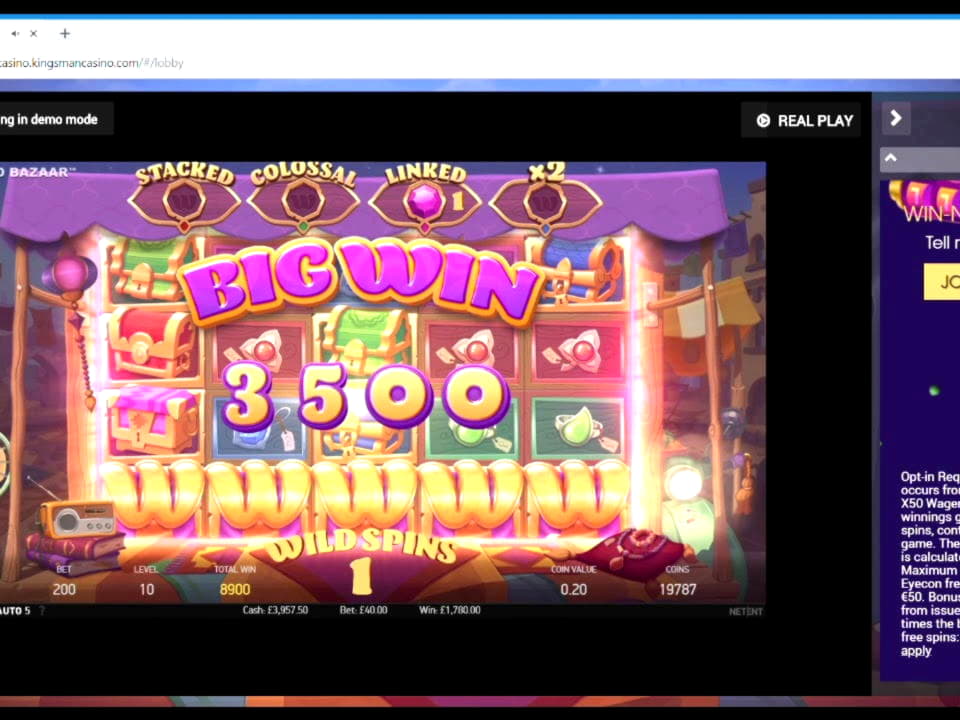Click the Stacked wild feature gem
The width and height of the screenshot is (960, 720).
[x=184, y=200]
